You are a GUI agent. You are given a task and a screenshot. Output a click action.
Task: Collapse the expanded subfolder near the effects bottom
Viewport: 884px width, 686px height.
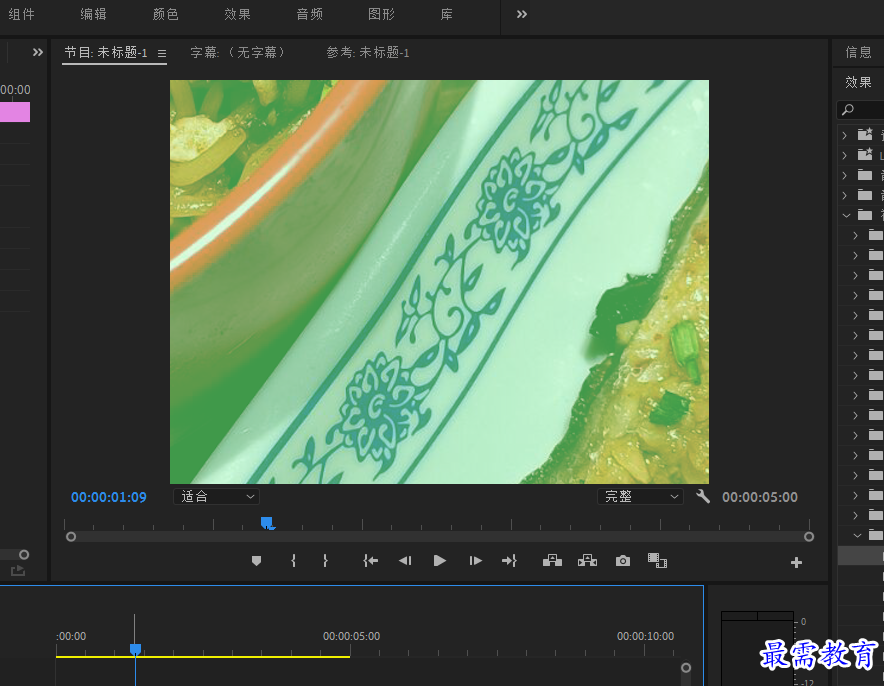tap(858, 535)
